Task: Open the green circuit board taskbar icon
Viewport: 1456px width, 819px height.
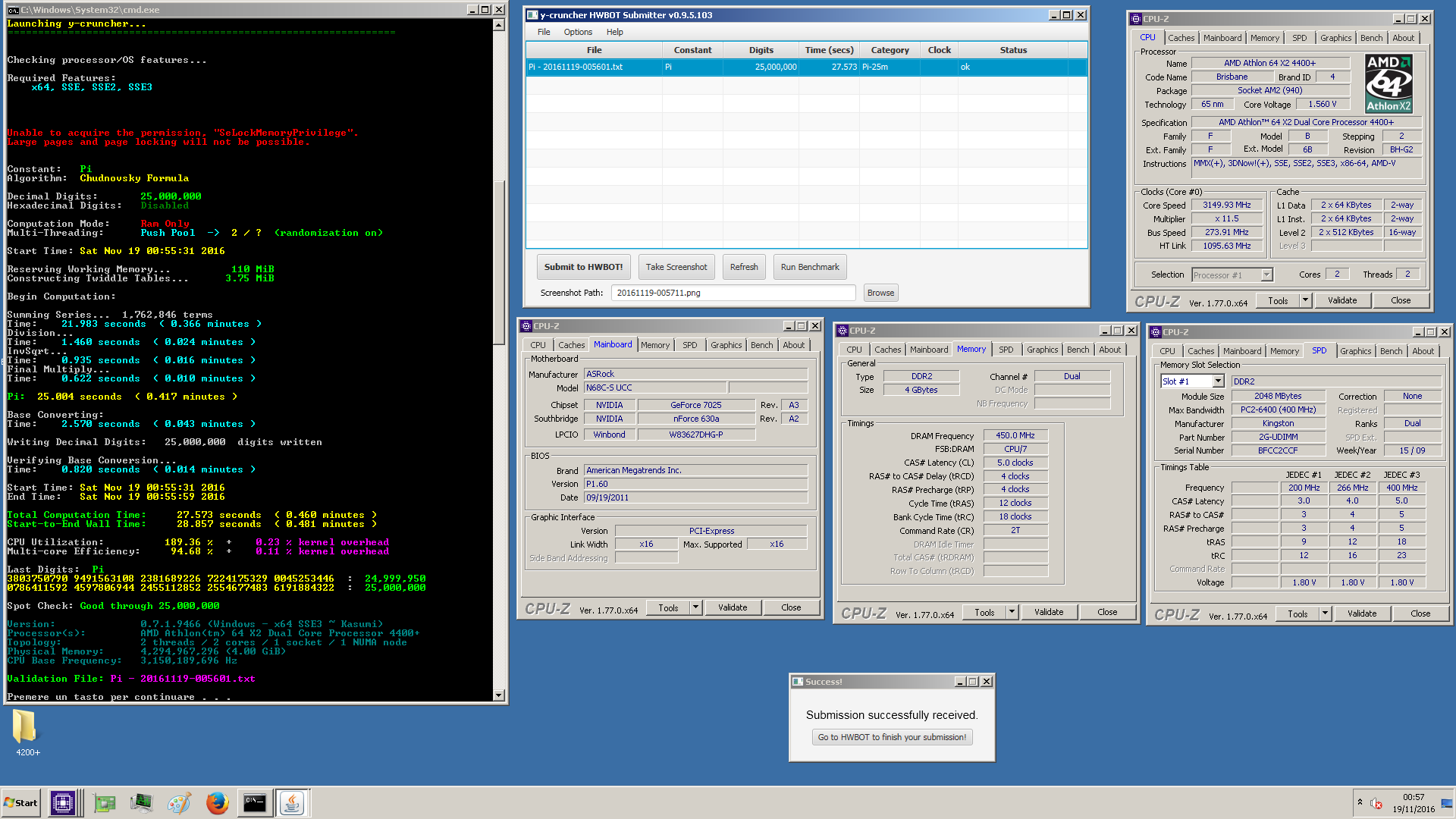Action: point(105,803)
